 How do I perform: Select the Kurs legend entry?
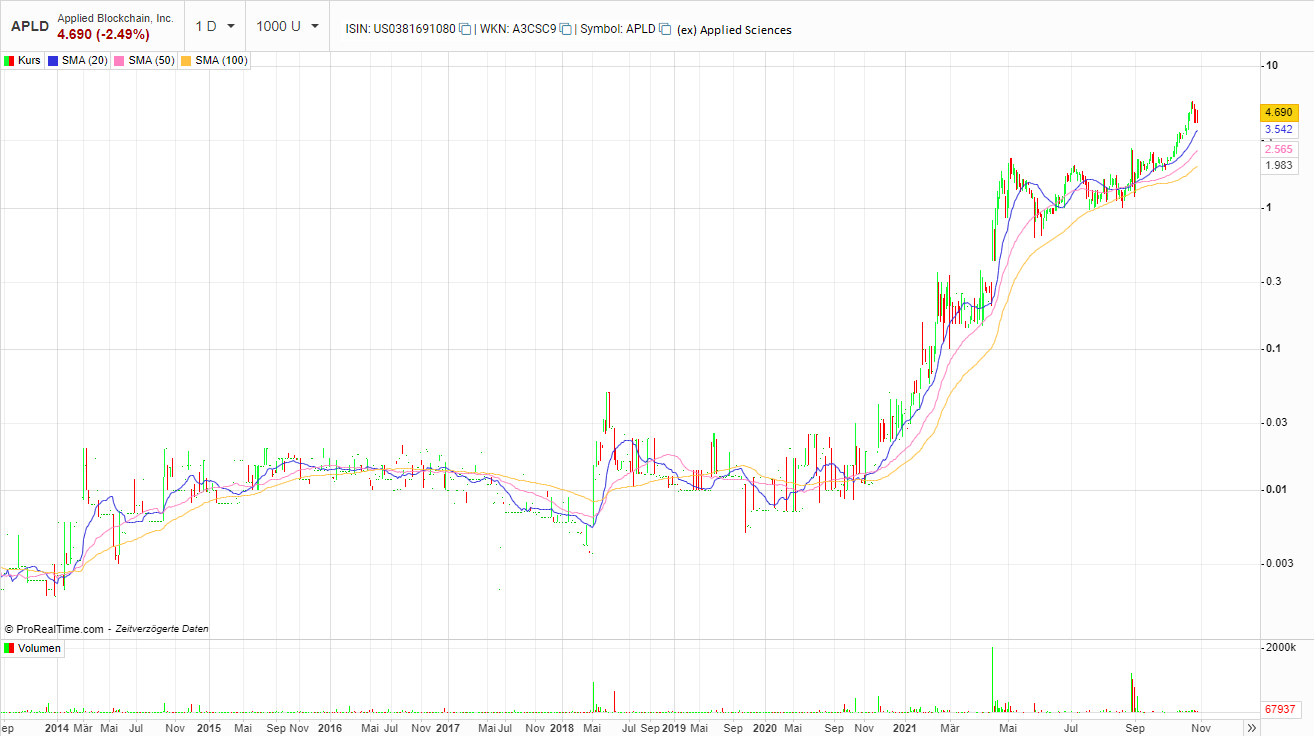[x=24, y=61]
